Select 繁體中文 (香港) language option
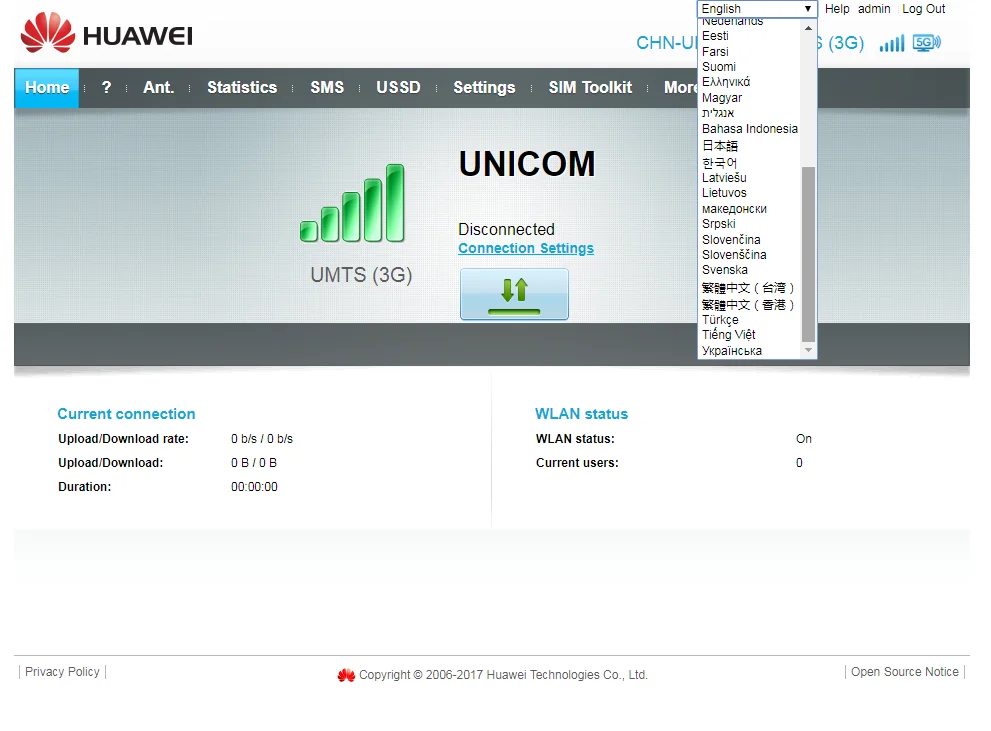 (749, 305)
